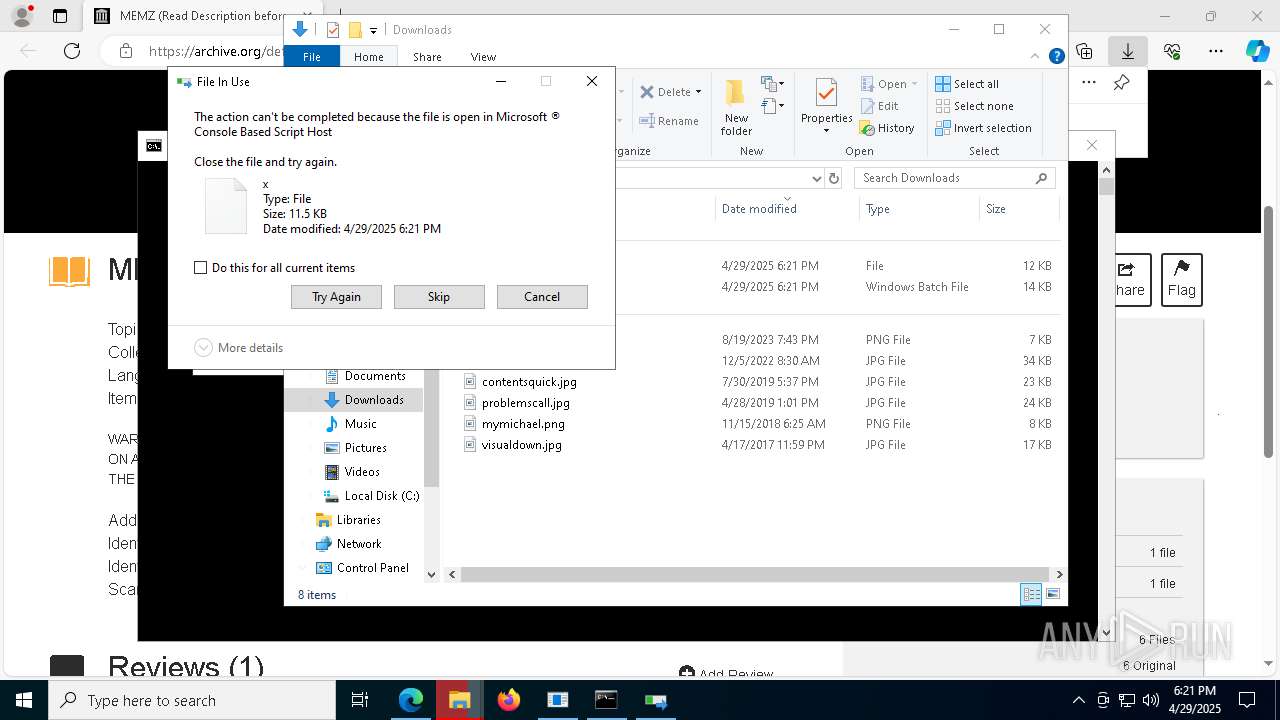Screen dimensions: 1280x720
Task: Open the address bar history dropdown
Action: click(816, 178)
